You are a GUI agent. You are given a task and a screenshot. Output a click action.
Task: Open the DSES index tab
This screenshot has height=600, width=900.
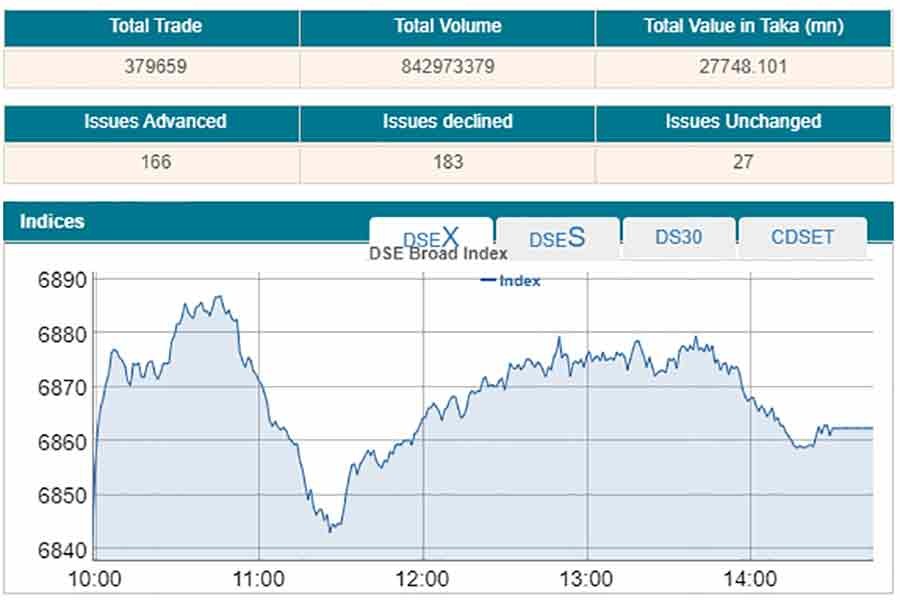coord(557,238)
